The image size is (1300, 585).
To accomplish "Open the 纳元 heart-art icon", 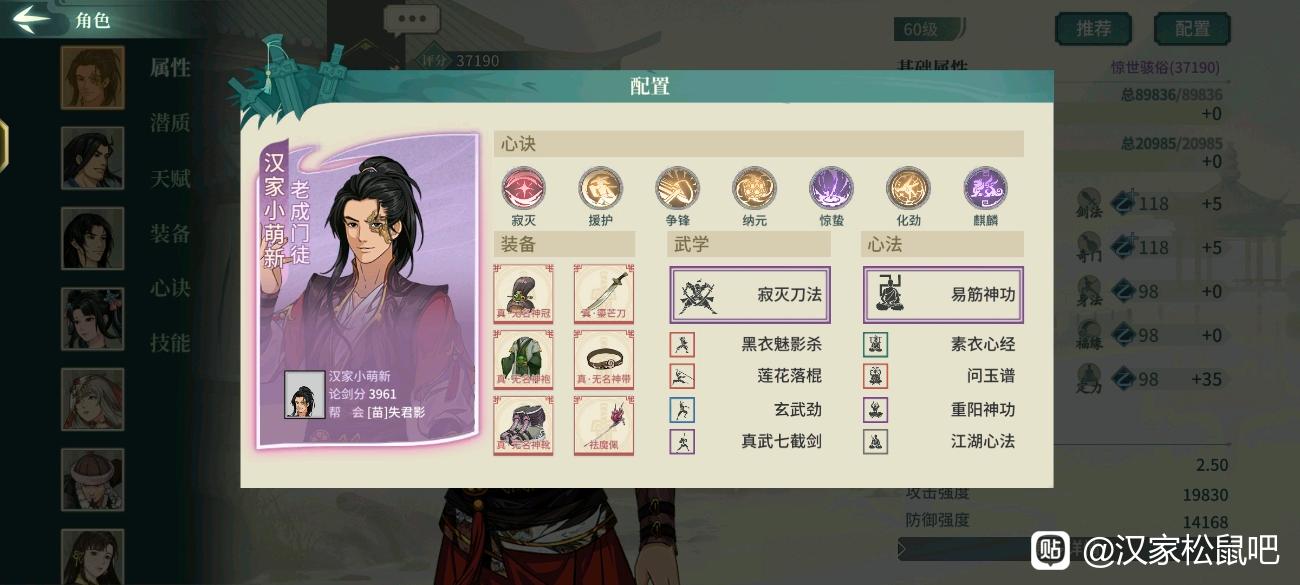I will [x=754, y=188].
